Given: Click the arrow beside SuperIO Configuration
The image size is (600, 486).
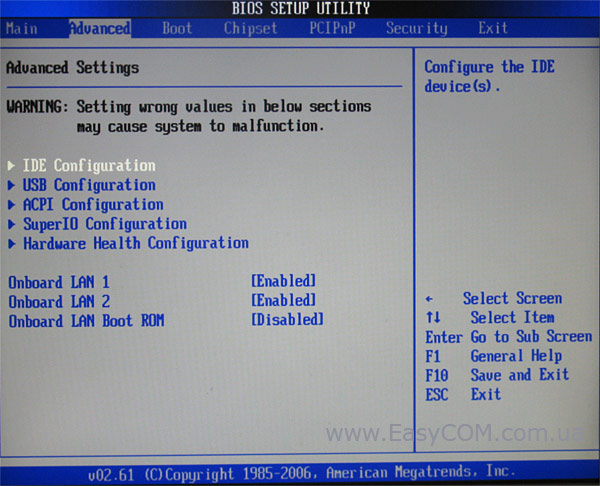Looking at the screenshot, I should [11, 224].
